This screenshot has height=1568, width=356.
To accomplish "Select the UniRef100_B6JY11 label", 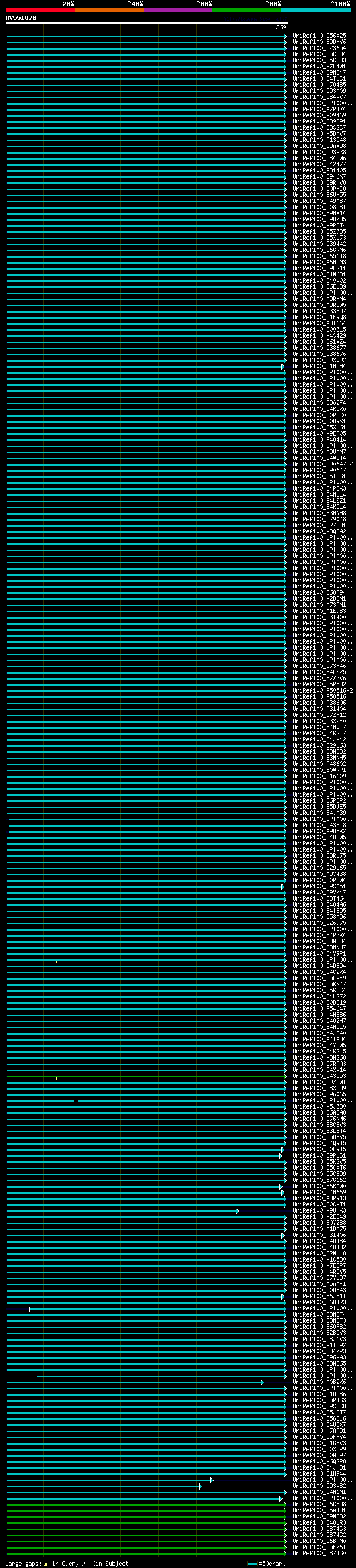I will pos(319,1295).
